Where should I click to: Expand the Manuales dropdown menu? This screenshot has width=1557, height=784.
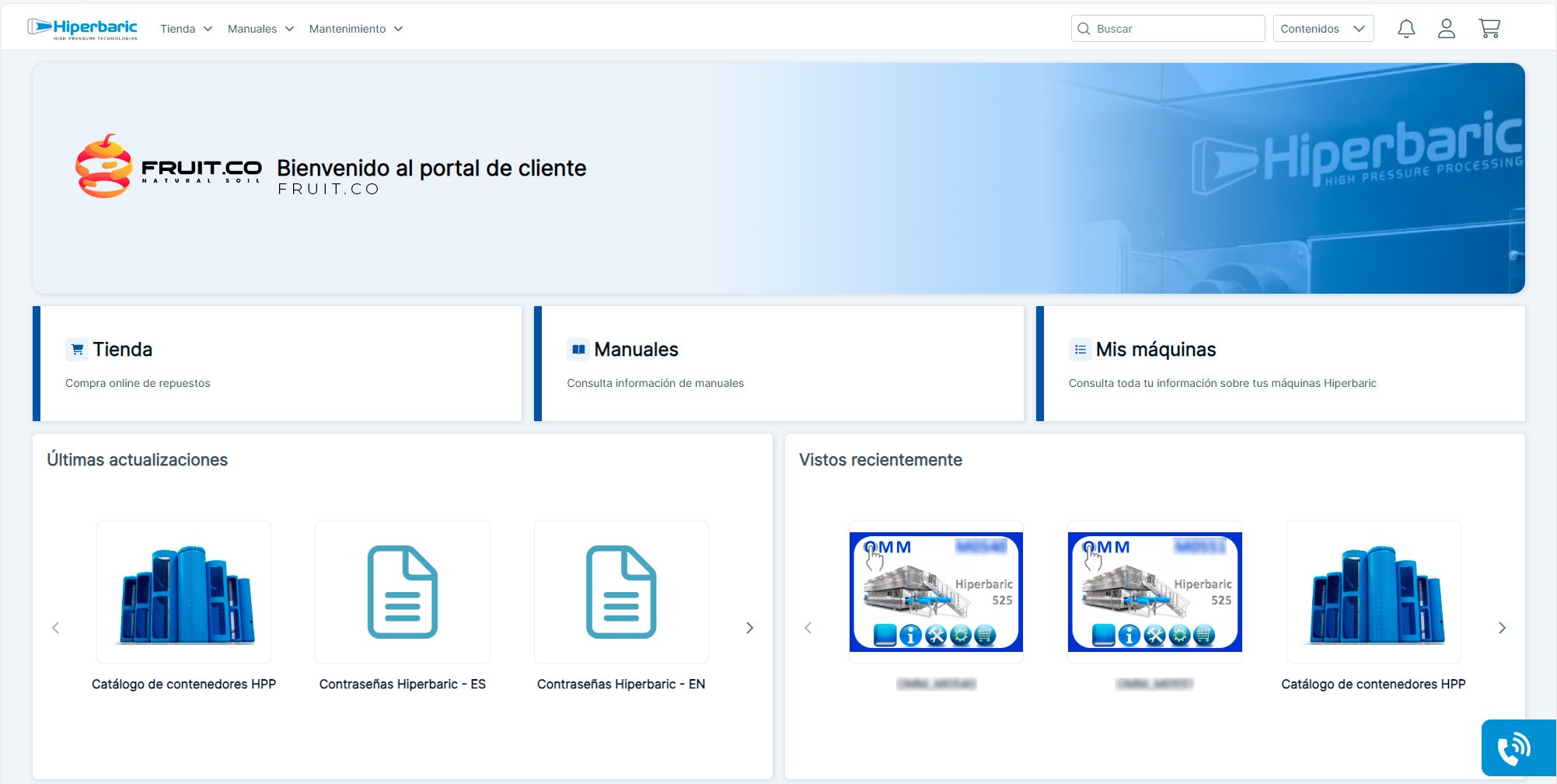[x=260, y=29]
